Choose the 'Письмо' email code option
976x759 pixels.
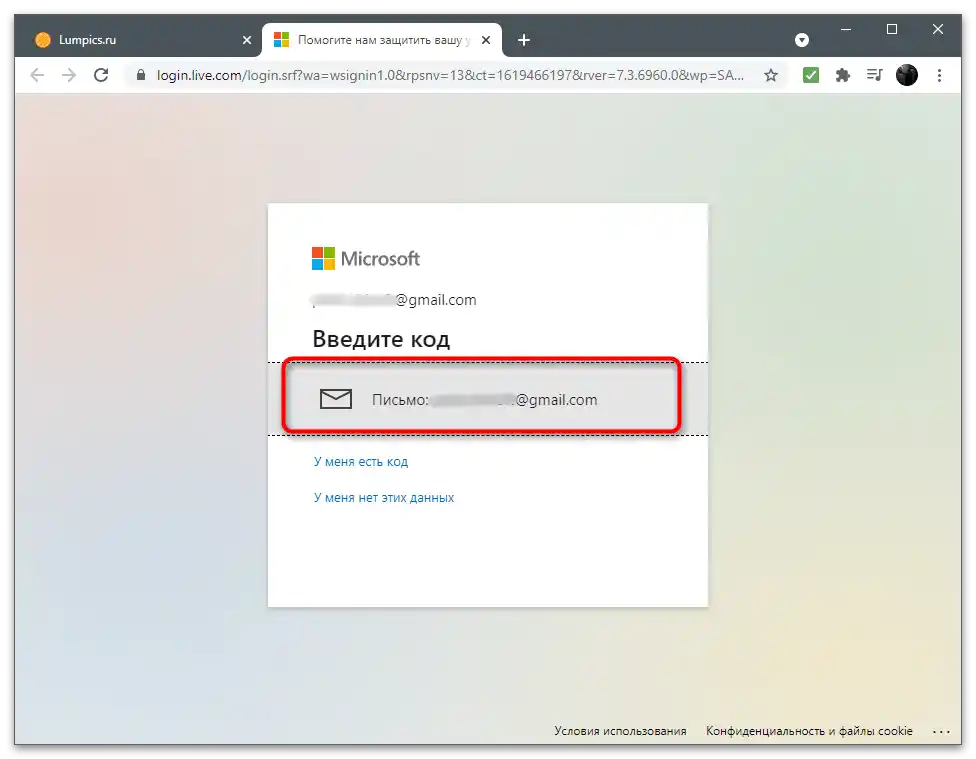(487, 399)
